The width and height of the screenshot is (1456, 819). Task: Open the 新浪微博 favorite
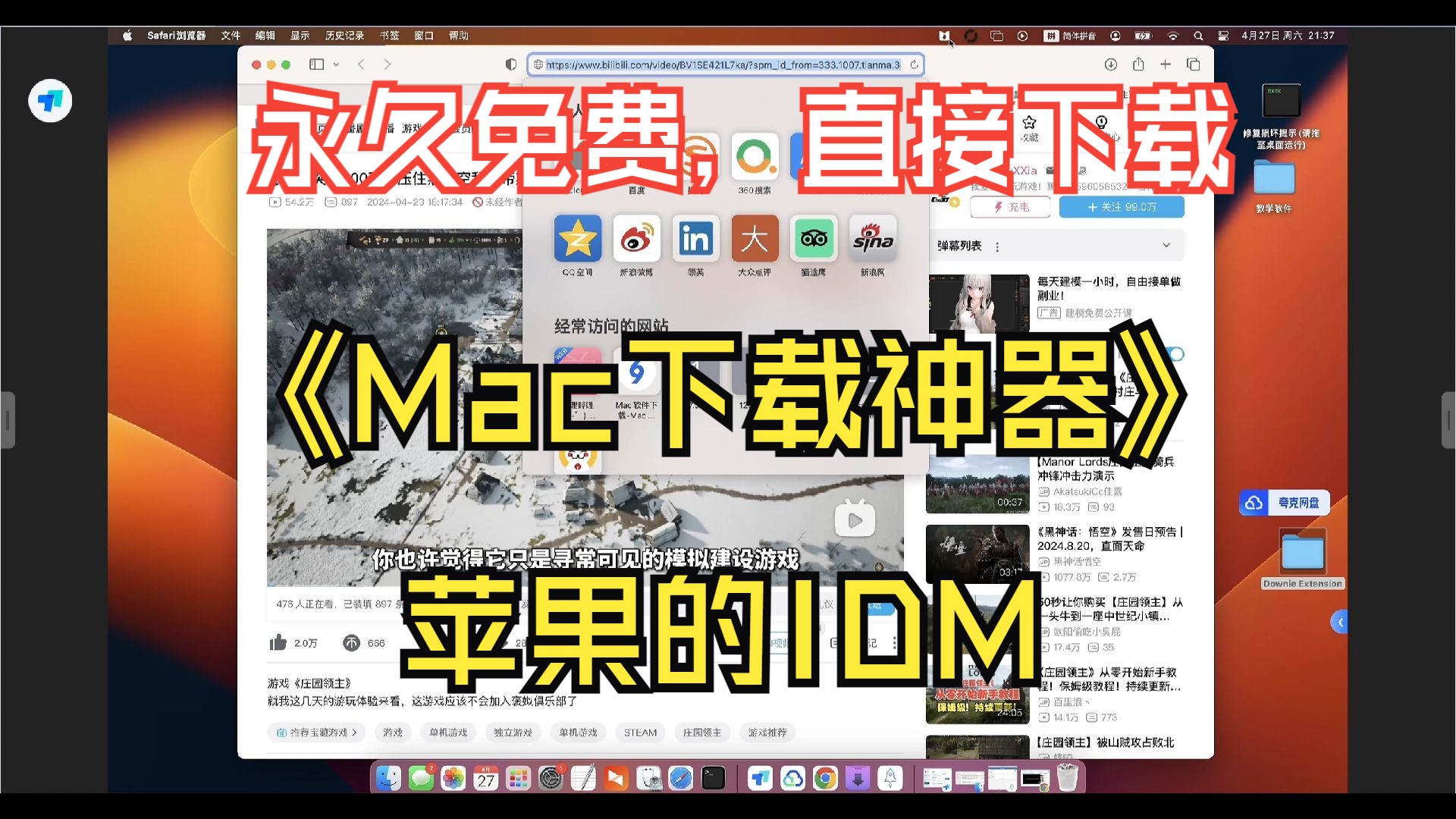click(x=636, y=246)
